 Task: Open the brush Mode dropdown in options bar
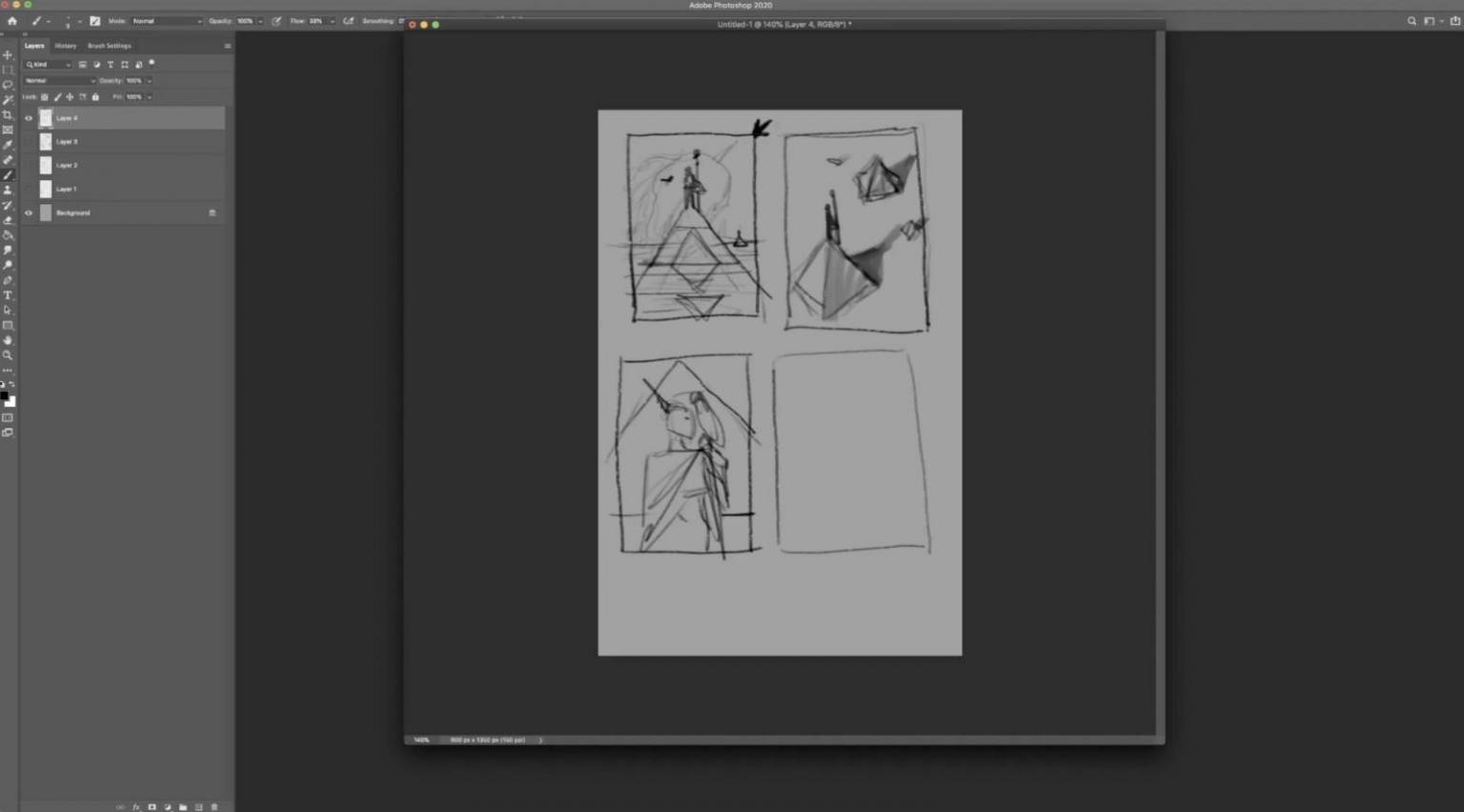[x=167, y=21]
